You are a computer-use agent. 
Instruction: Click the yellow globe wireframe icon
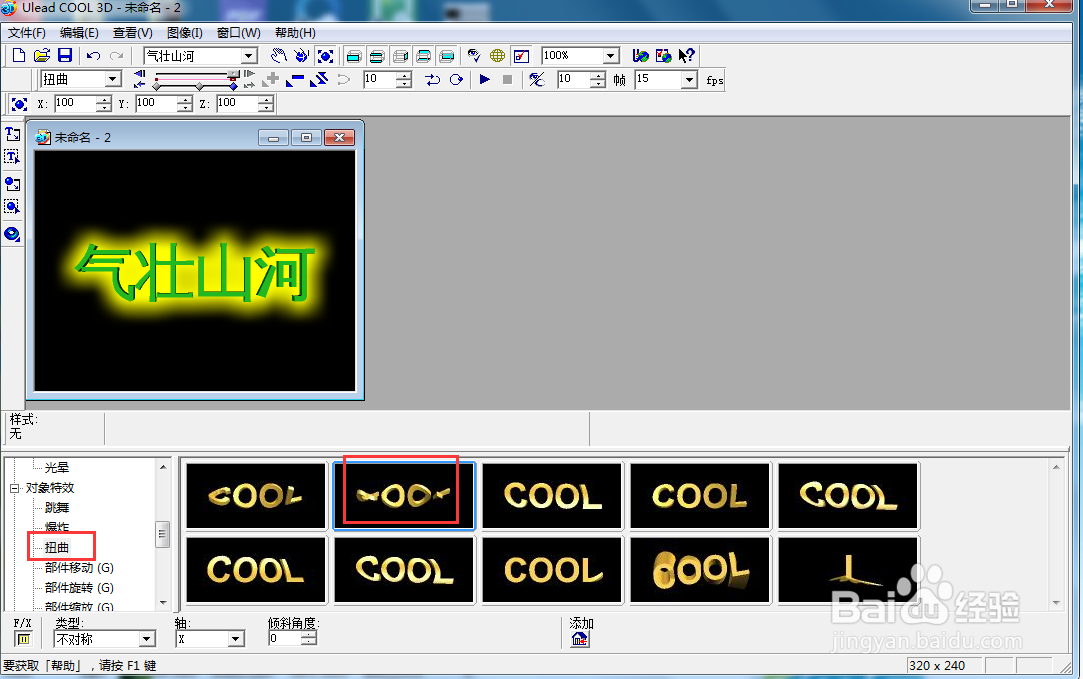point(497,55)
